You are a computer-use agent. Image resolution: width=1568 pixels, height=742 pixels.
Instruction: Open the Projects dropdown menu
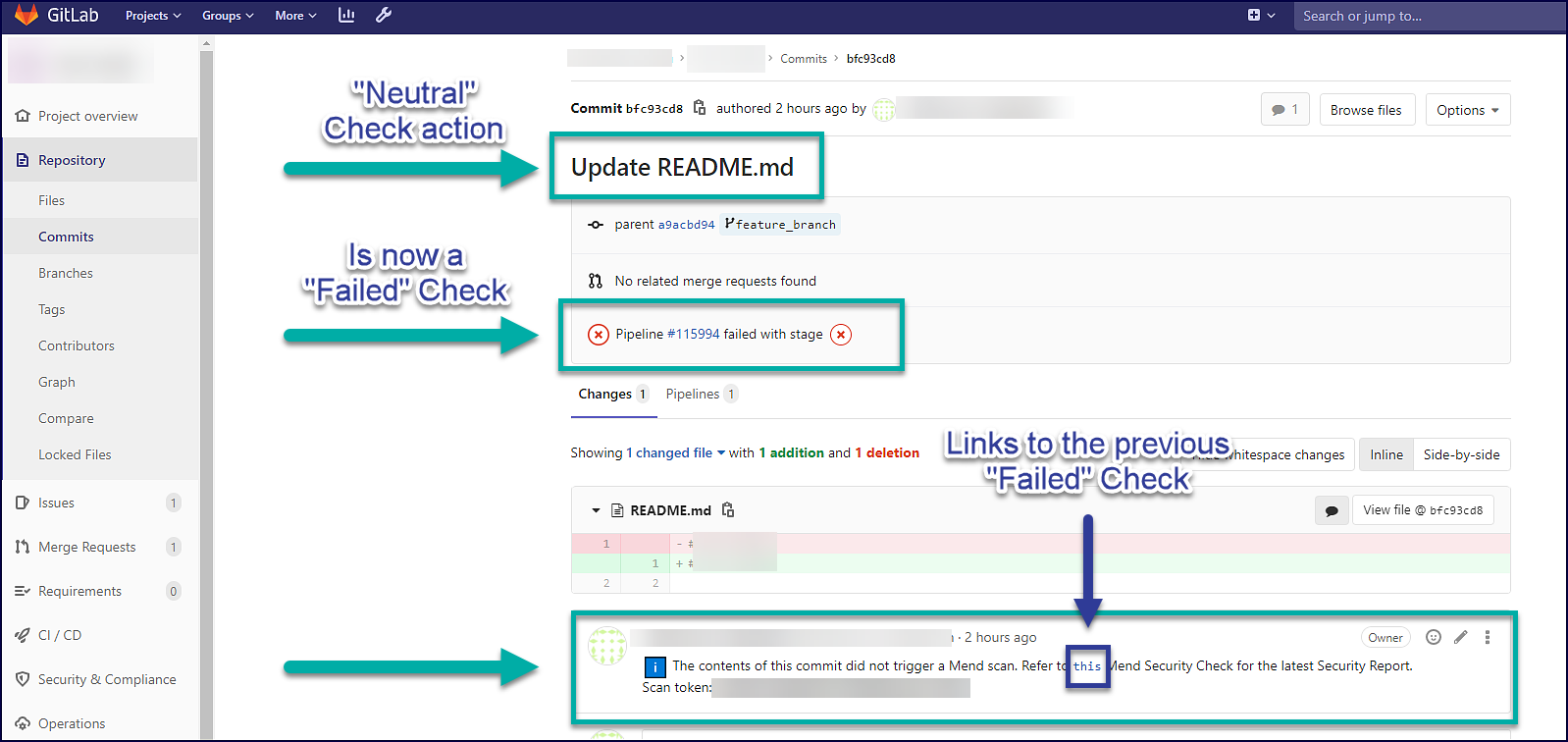point(153,16)
